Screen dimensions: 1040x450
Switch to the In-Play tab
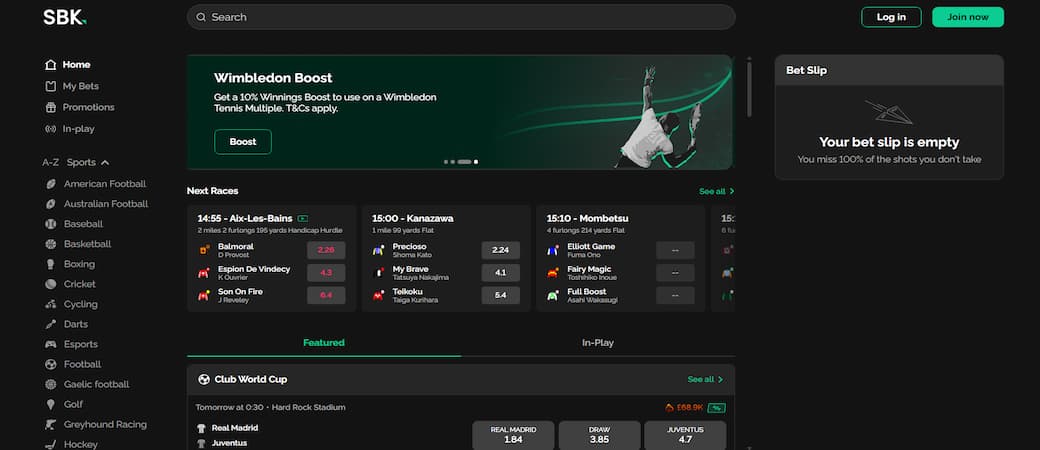[x=597, y=343]
